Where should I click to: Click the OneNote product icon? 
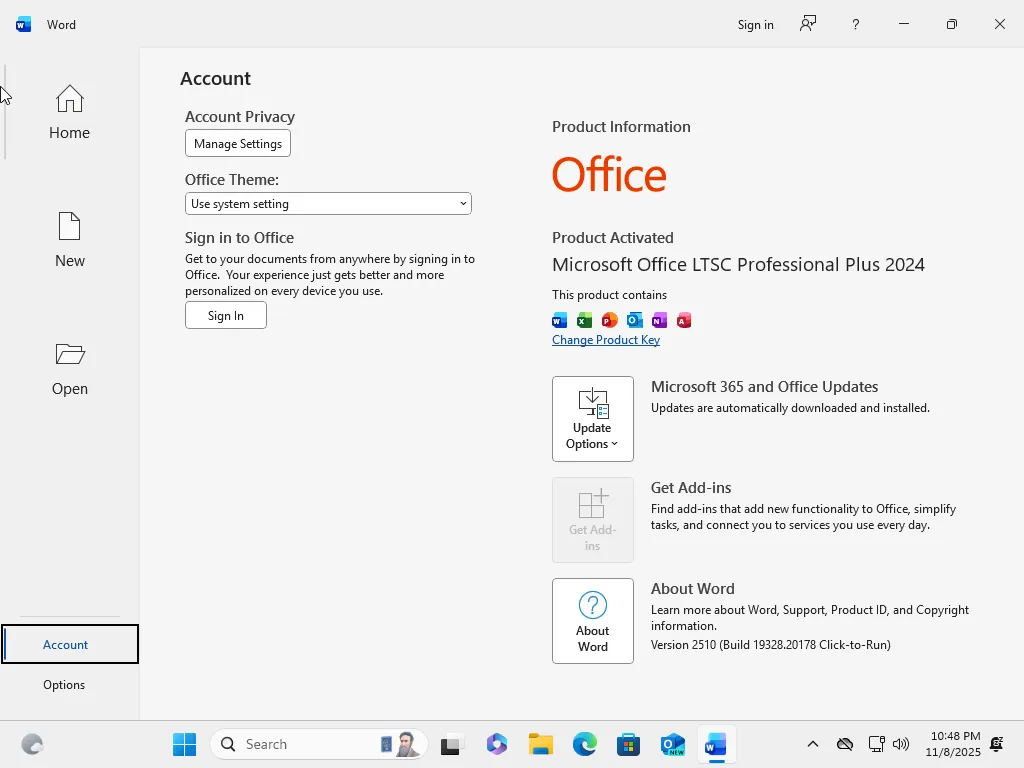[659, 320]
